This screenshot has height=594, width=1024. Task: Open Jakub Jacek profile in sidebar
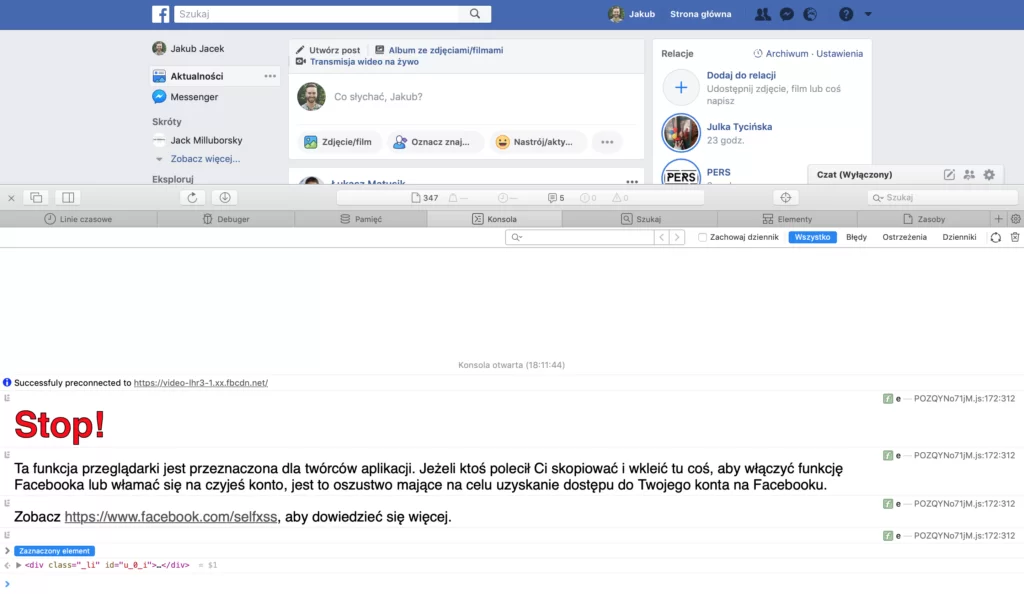188,48
